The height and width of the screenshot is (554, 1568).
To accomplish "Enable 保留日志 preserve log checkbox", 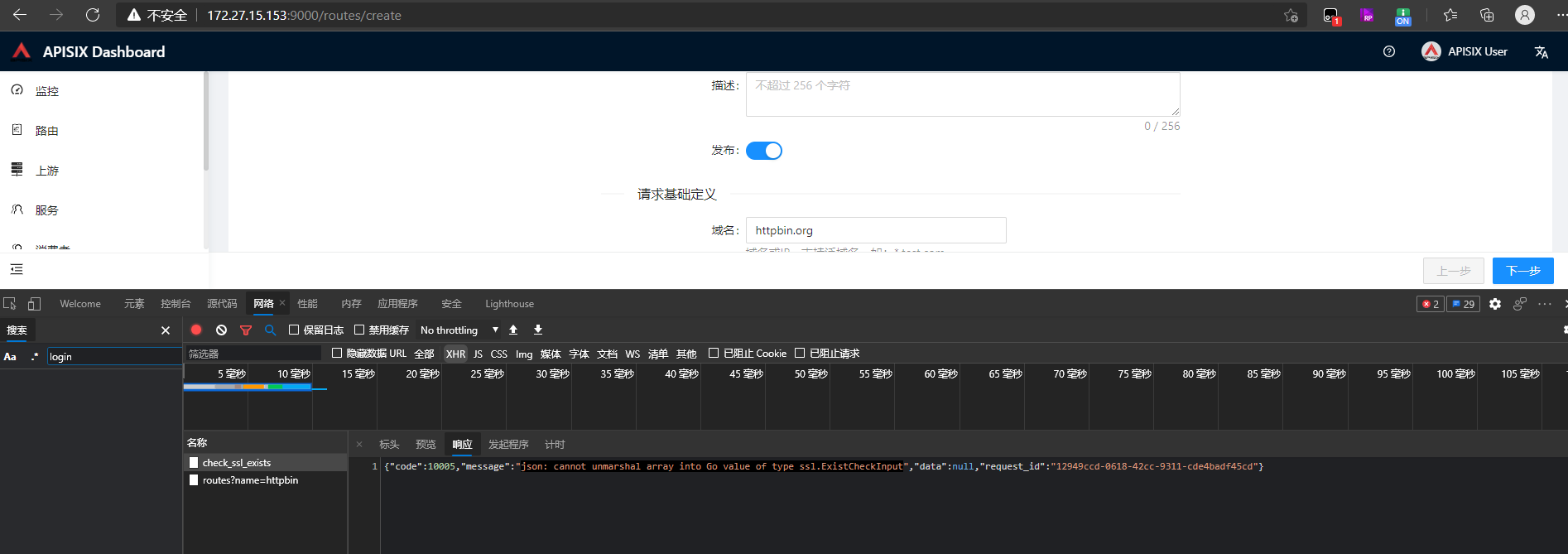I will 294,330.
